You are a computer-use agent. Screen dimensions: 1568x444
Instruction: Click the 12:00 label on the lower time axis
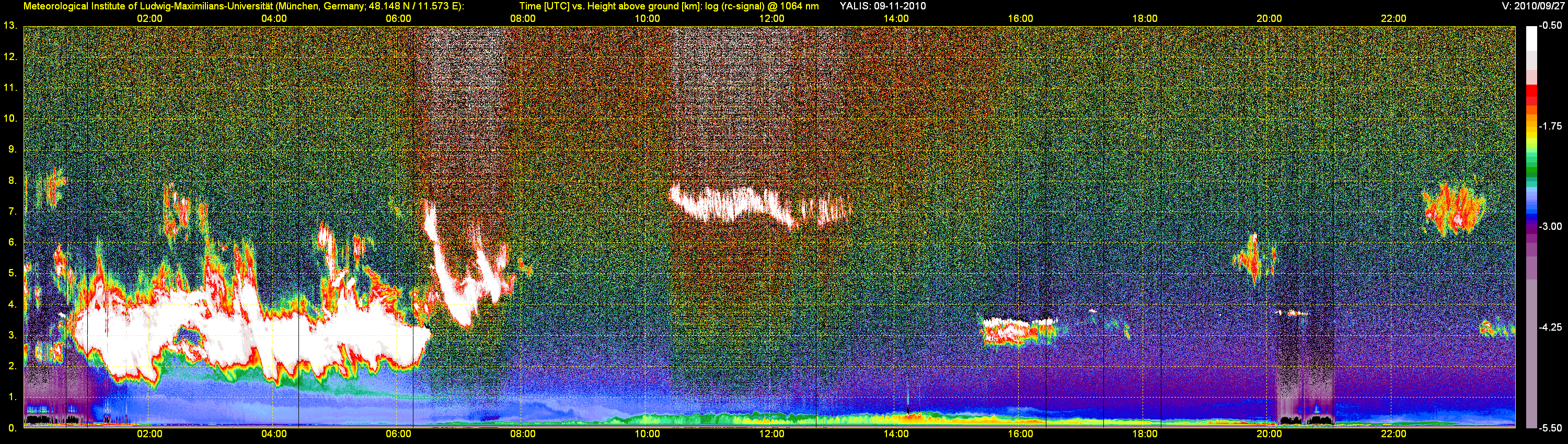[772, 434]
